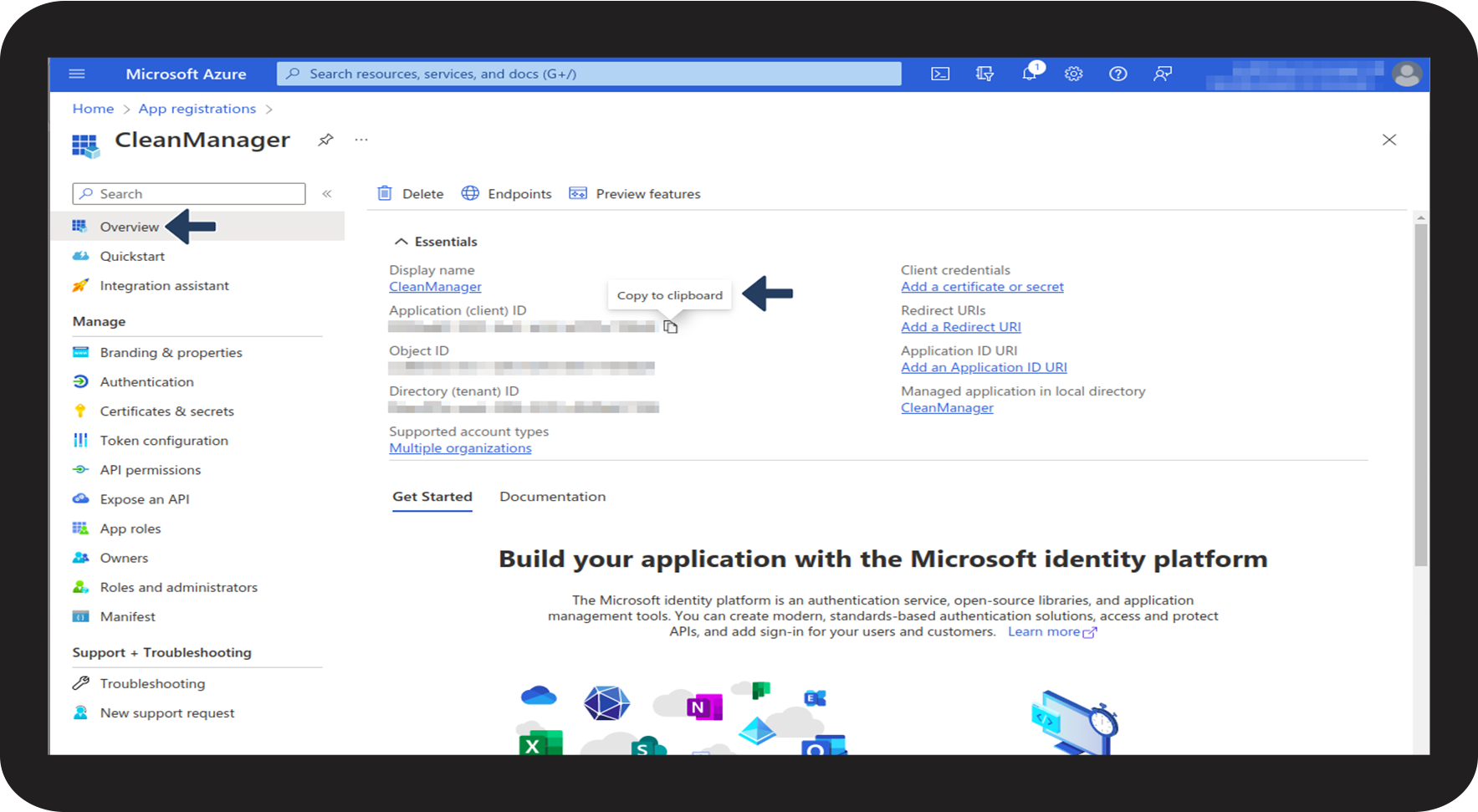Click the Delete toolbar button
The height and width of the screenshot is (812, 1478).
(x=411, y=194)
